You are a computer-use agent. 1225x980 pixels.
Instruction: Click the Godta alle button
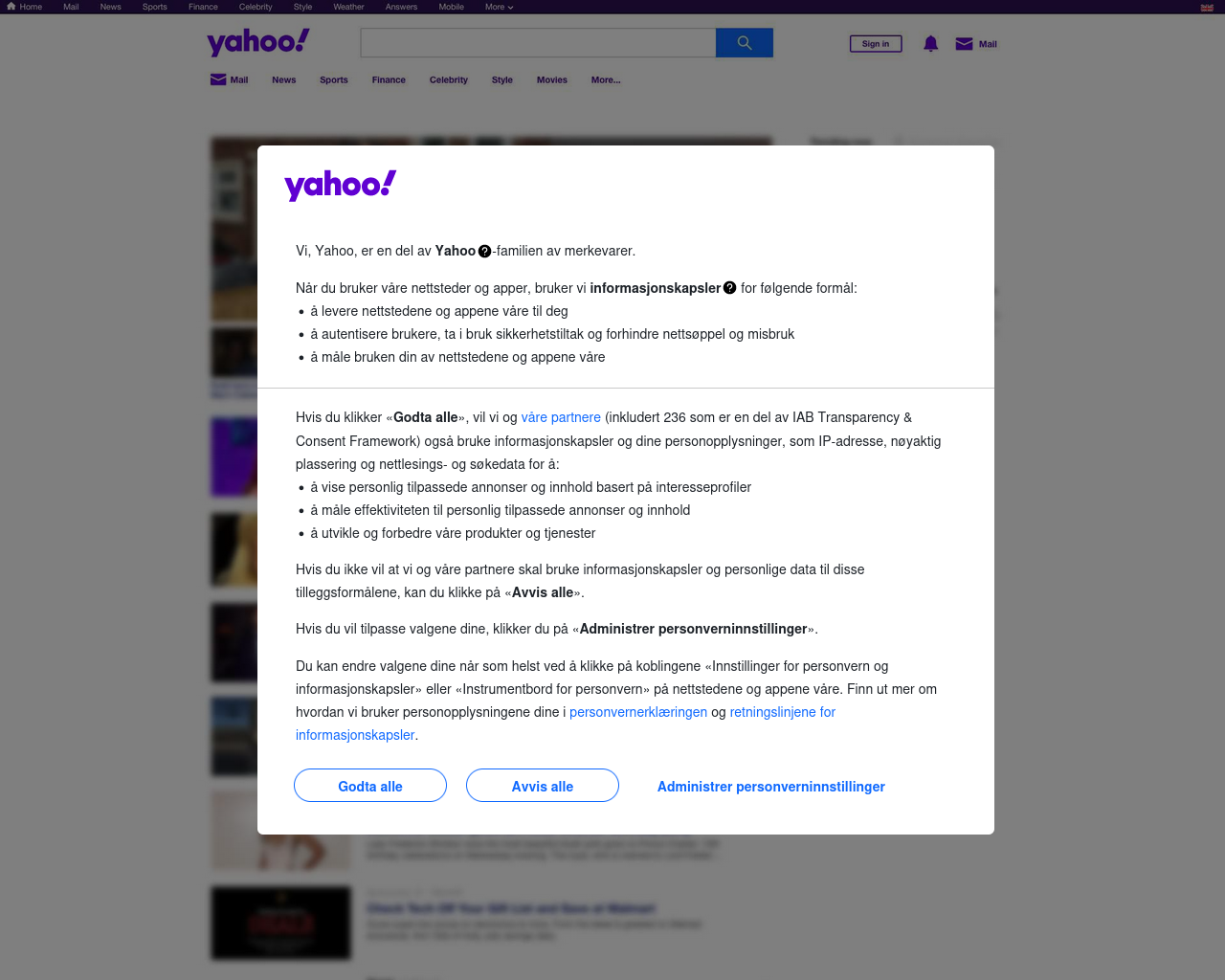pyautogui.click(x=370, y=786)
